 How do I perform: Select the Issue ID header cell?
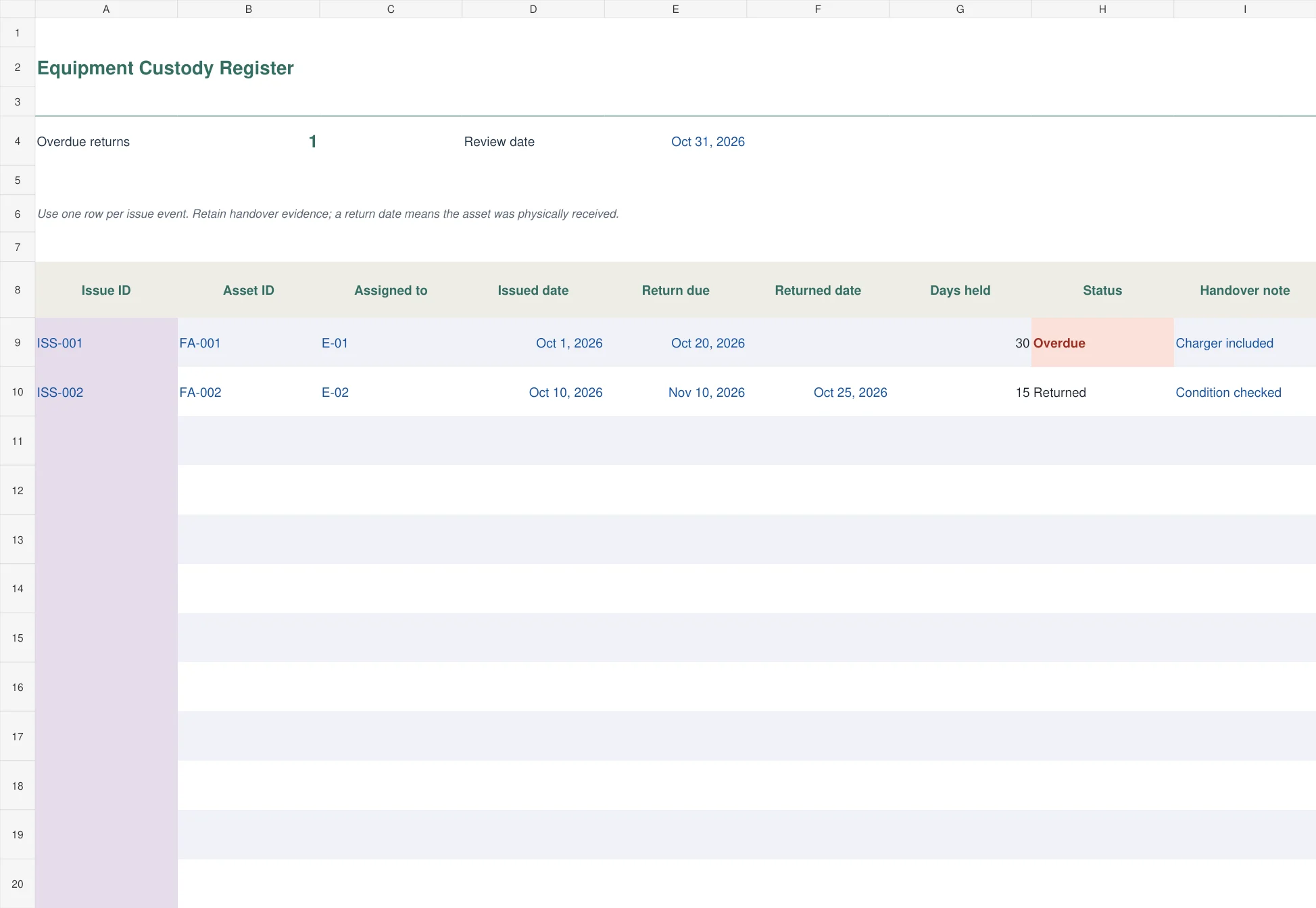pos(106,290)
